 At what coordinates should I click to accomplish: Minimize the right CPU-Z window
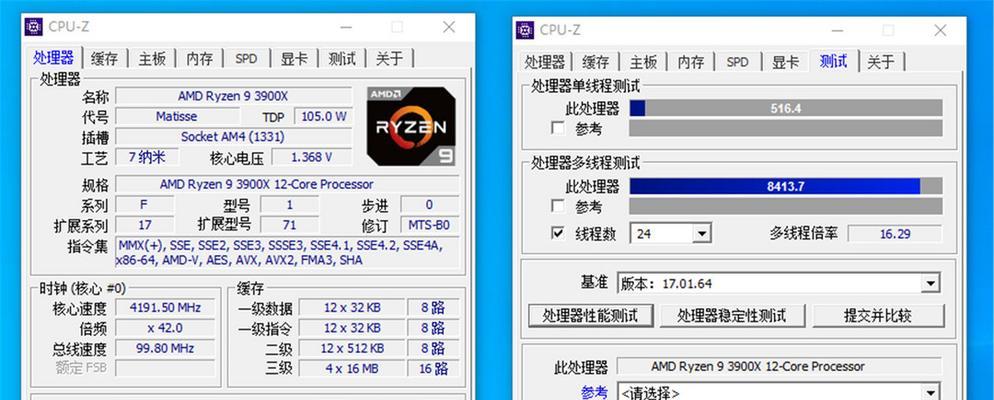(x=837, y=30)
